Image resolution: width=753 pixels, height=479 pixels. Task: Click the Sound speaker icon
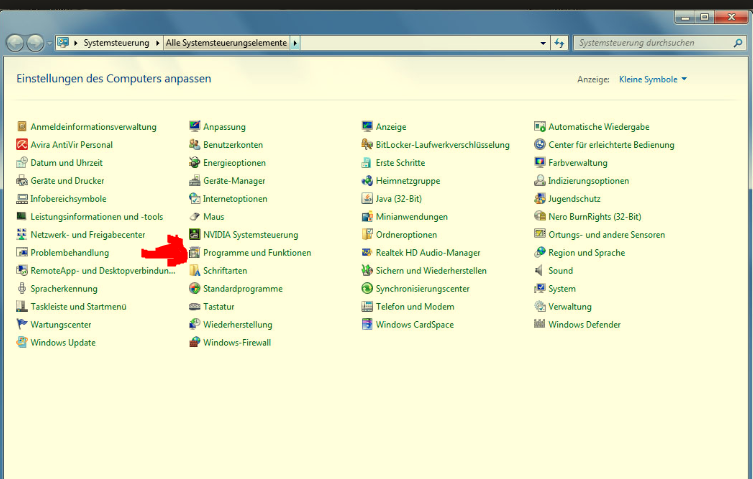(x=540, y=270)
